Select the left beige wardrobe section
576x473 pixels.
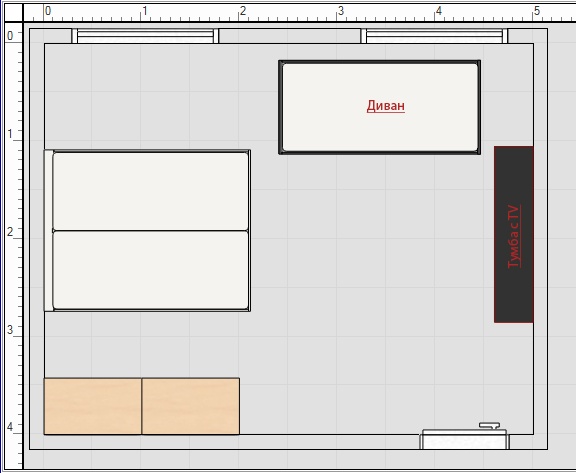(93, 406)
